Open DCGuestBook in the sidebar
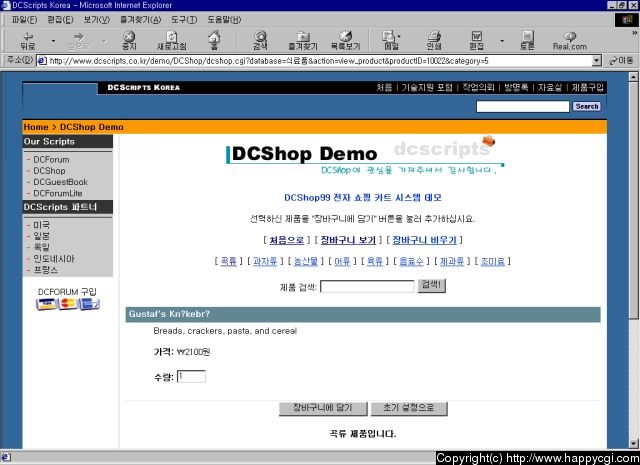The width and height of the screenshot is (640, 465). pyautogui.click(x=60, y=182)
